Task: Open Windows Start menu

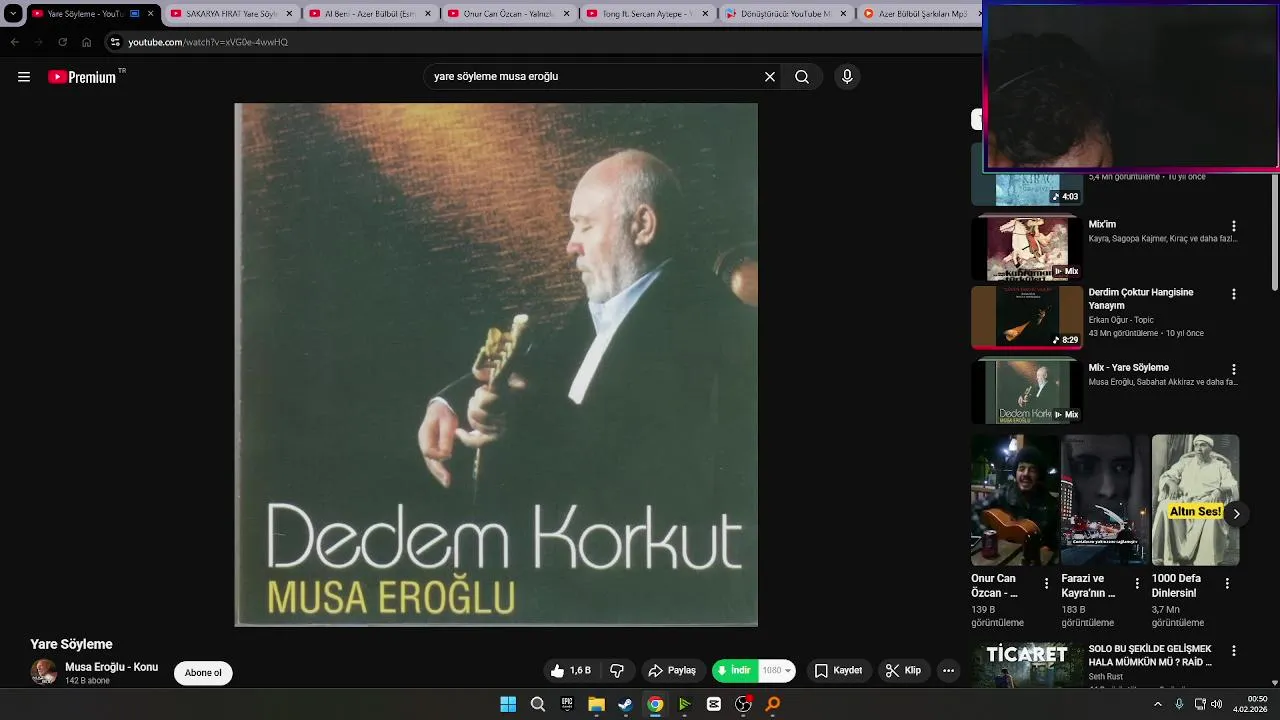Action: point(508,704)
